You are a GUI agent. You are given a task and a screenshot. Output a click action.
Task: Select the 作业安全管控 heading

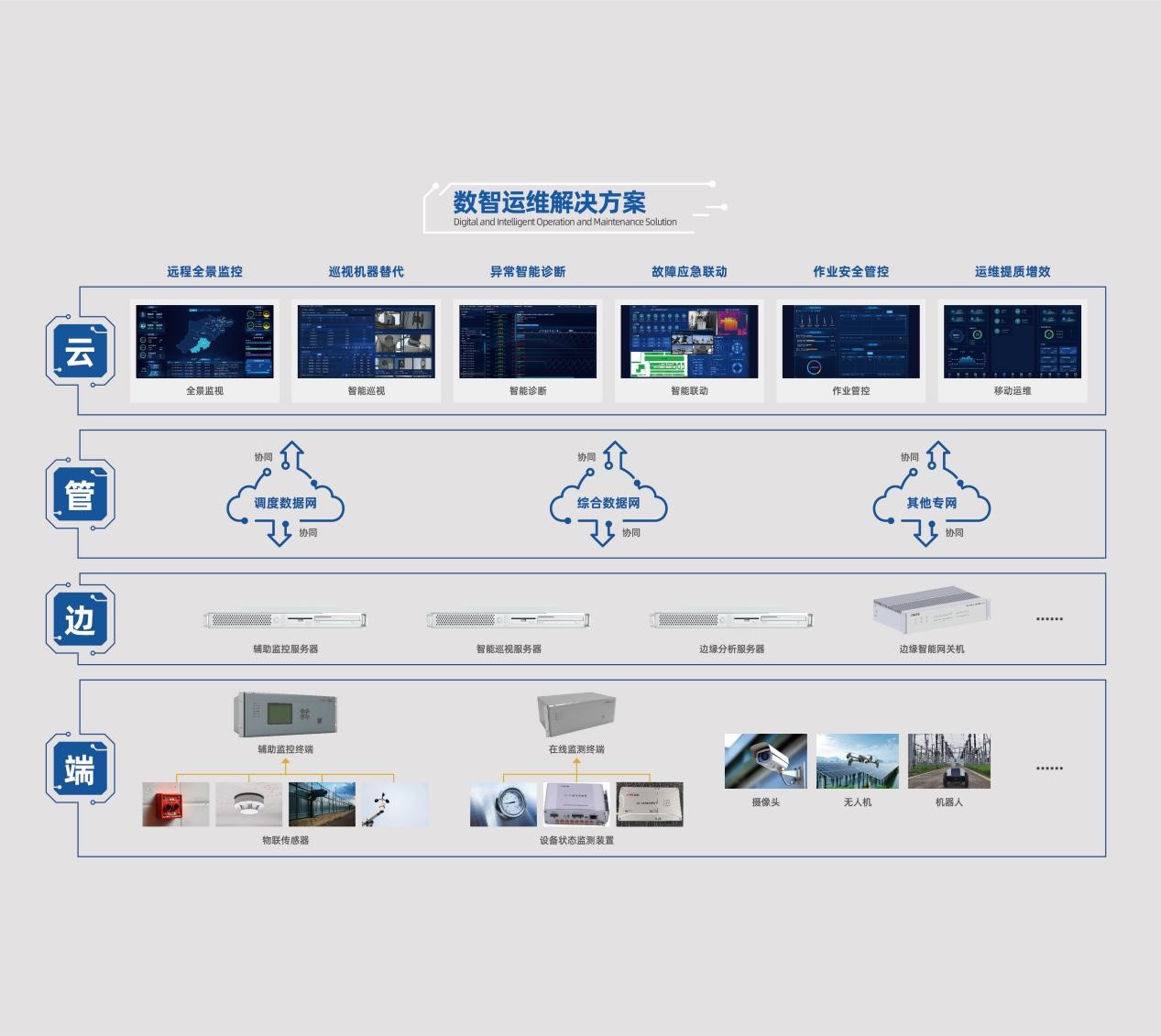coord(850,271)
